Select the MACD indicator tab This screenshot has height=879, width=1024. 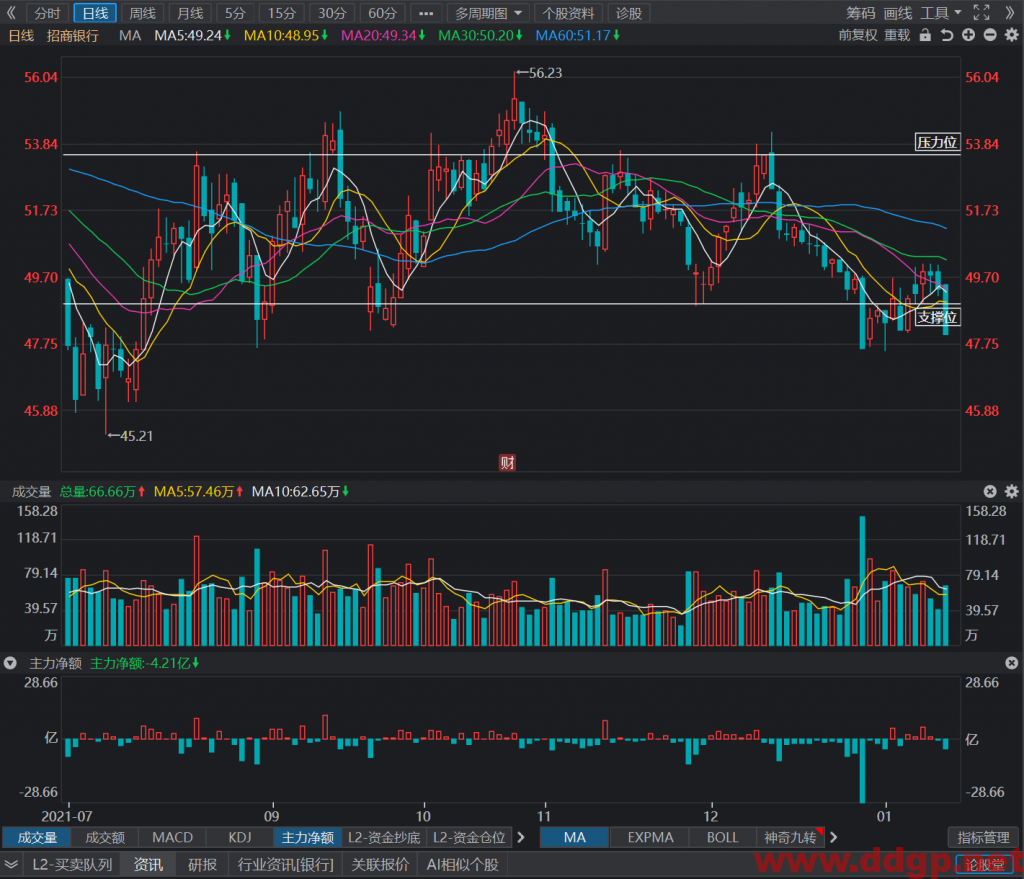click(172, 837)
